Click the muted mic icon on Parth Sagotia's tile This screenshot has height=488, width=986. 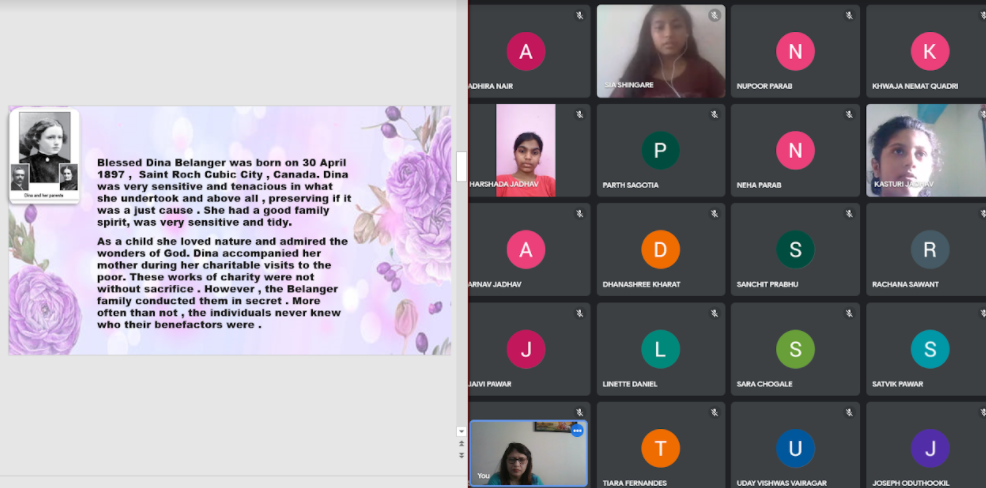click(x=714, y=115)
